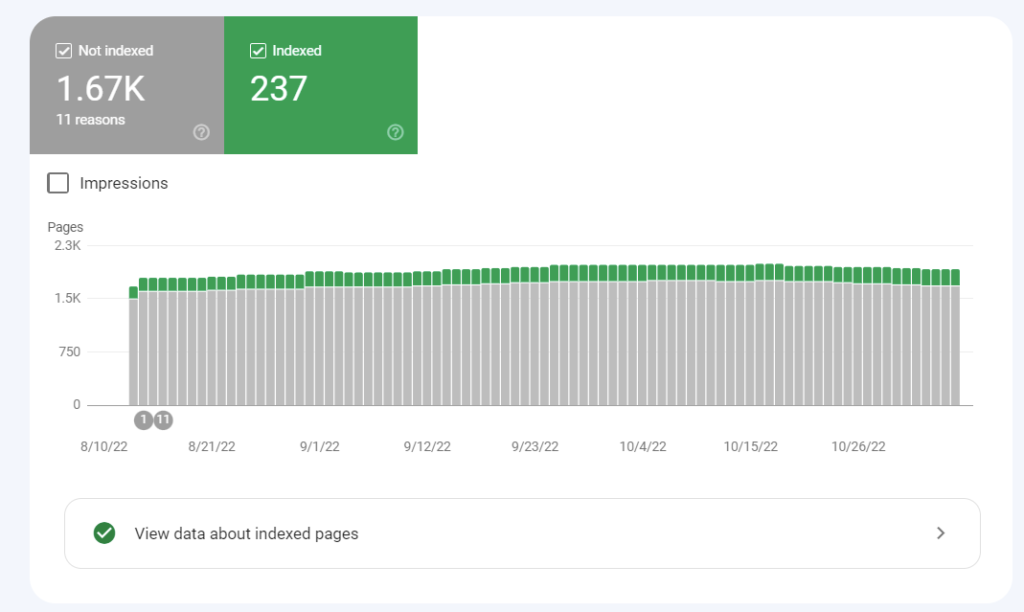
Task: Click the last bar at chart's right end
Action: (955, 340)
